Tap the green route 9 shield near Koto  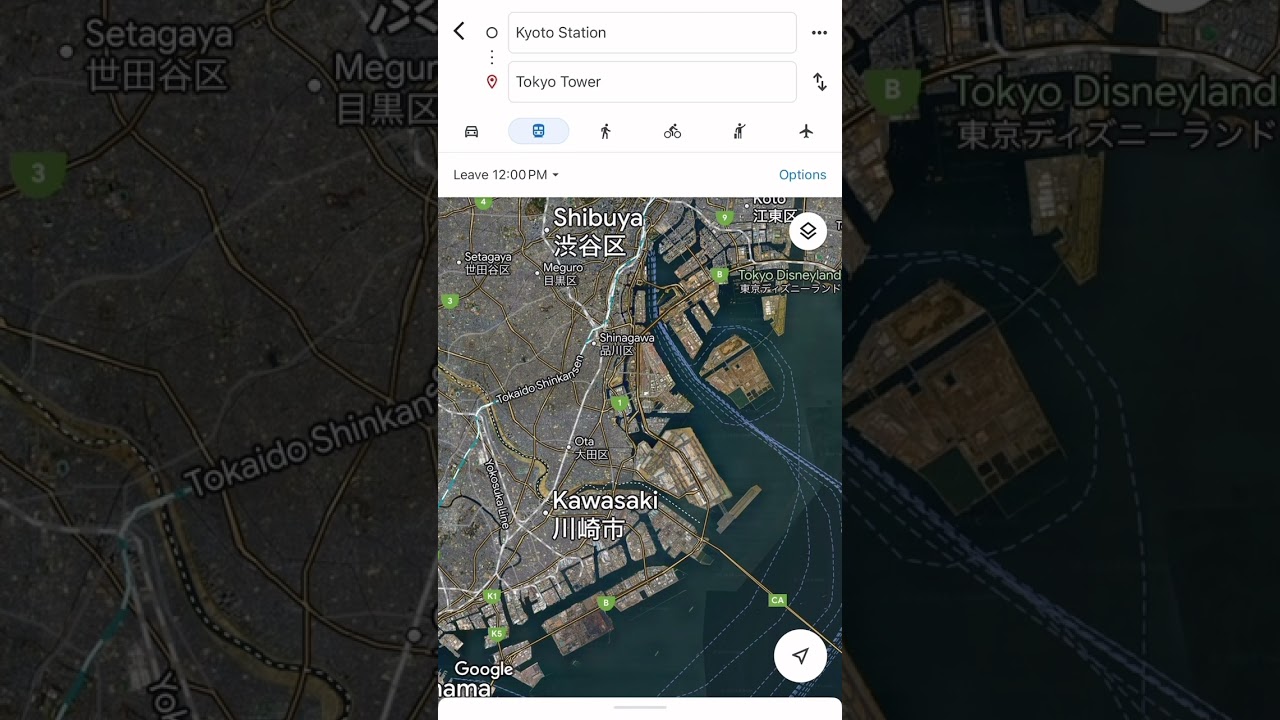coord(724,217)
